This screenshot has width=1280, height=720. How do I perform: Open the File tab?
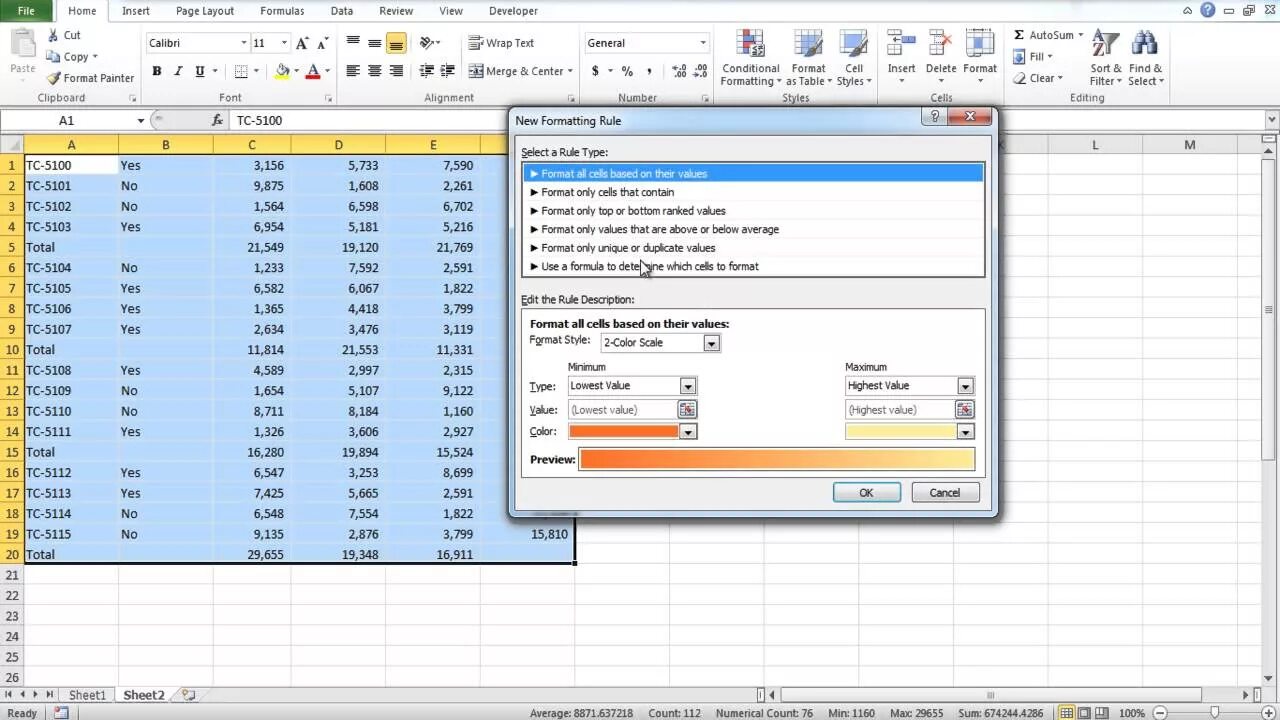click(x=26, y=11)
